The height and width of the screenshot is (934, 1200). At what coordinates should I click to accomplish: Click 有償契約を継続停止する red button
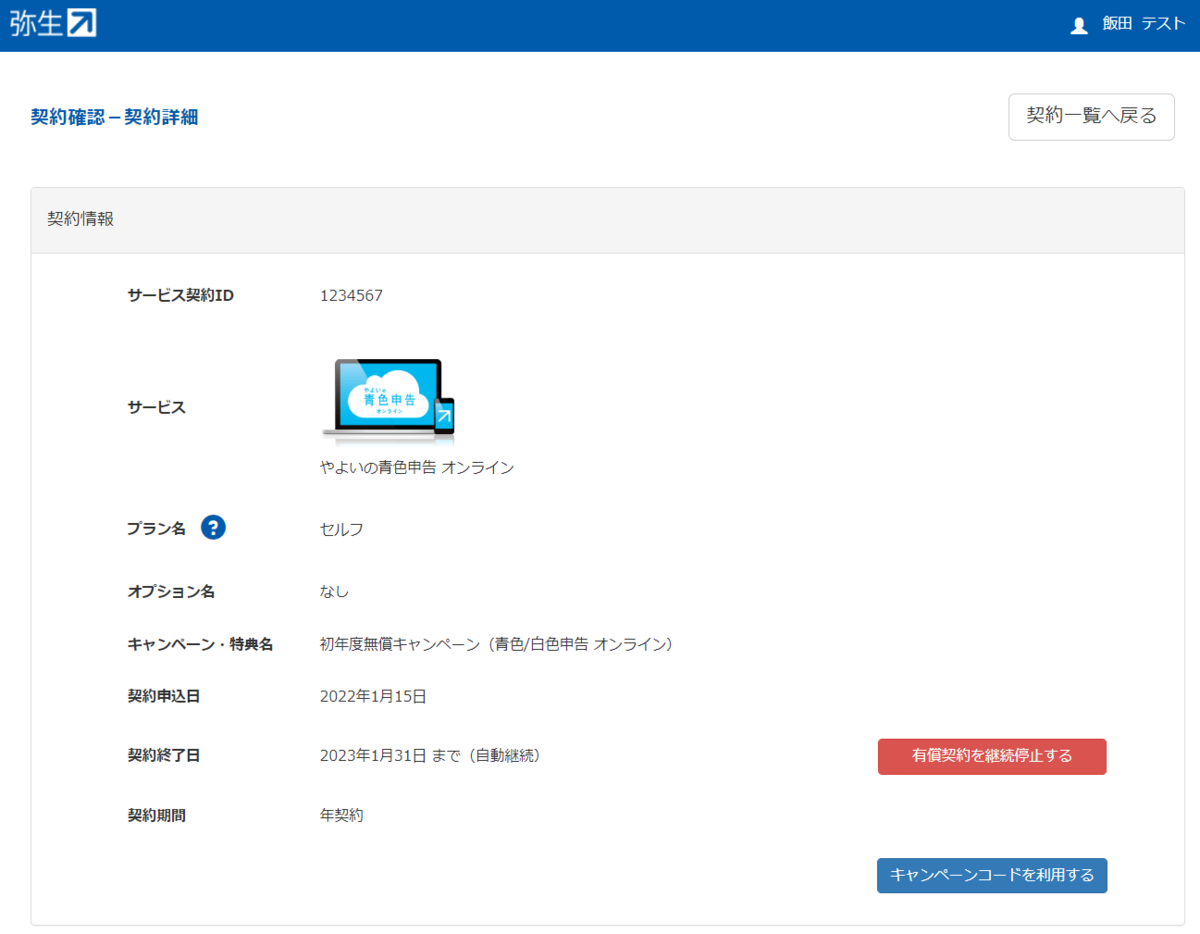[992, 756]
